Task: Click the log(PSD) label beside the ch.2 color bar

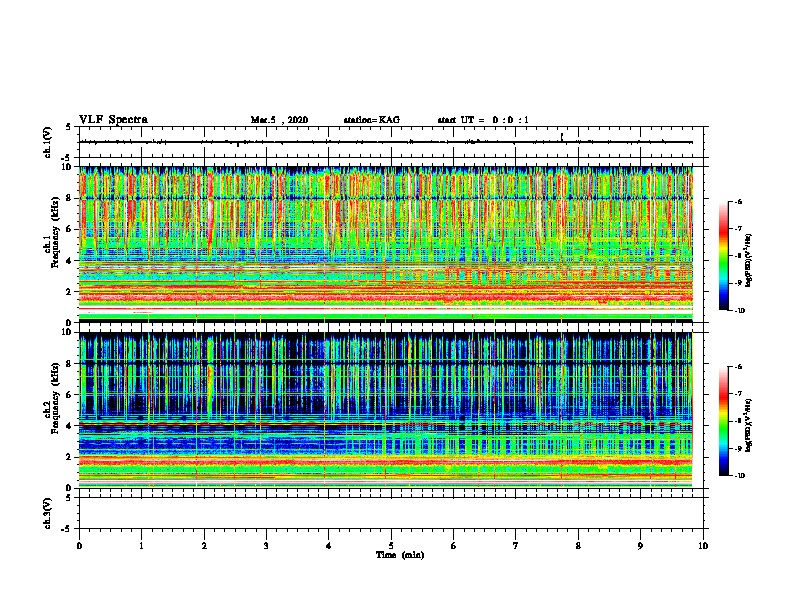Action: 749,425
